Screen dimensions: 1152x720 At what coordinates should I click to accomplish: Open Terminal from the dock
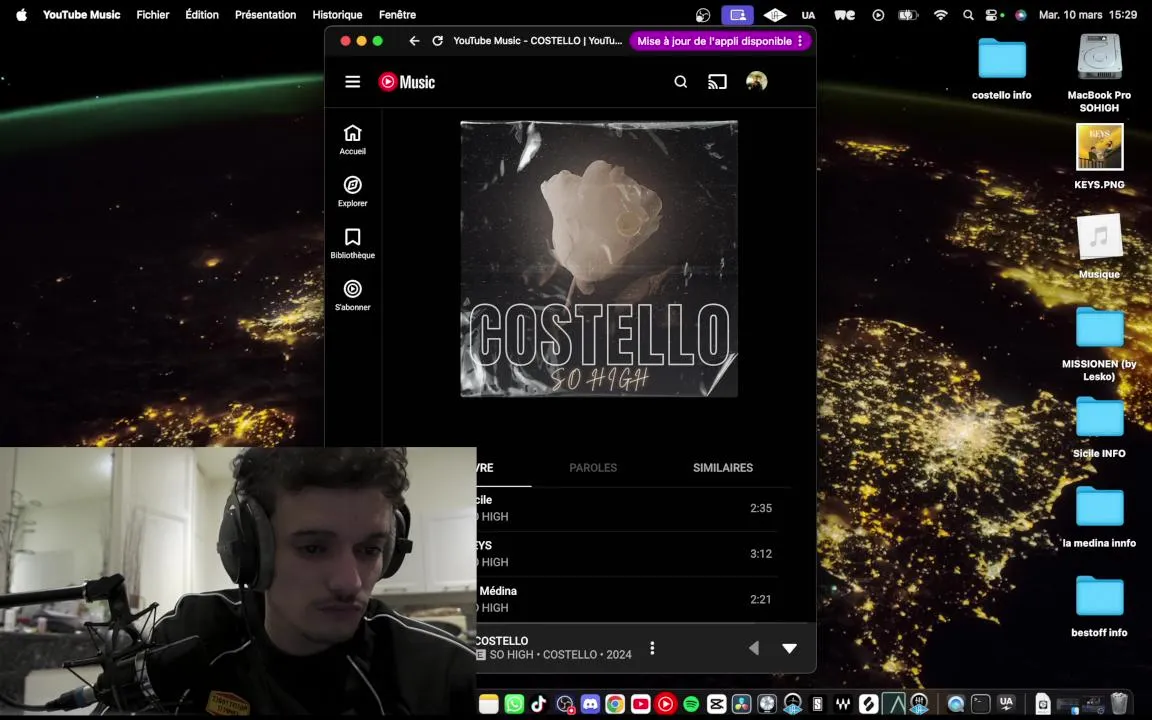981,704
